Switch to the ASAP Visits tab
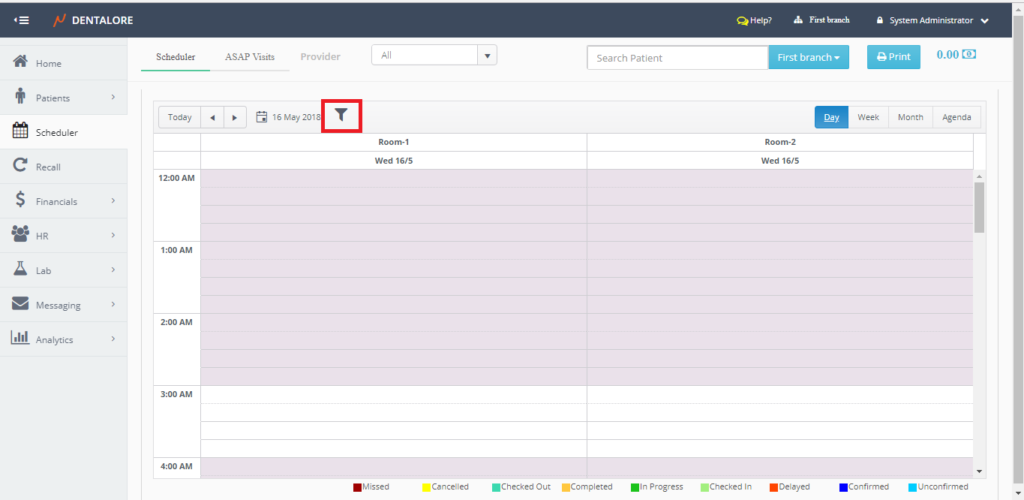1024x500 pixels. [248, 57]
